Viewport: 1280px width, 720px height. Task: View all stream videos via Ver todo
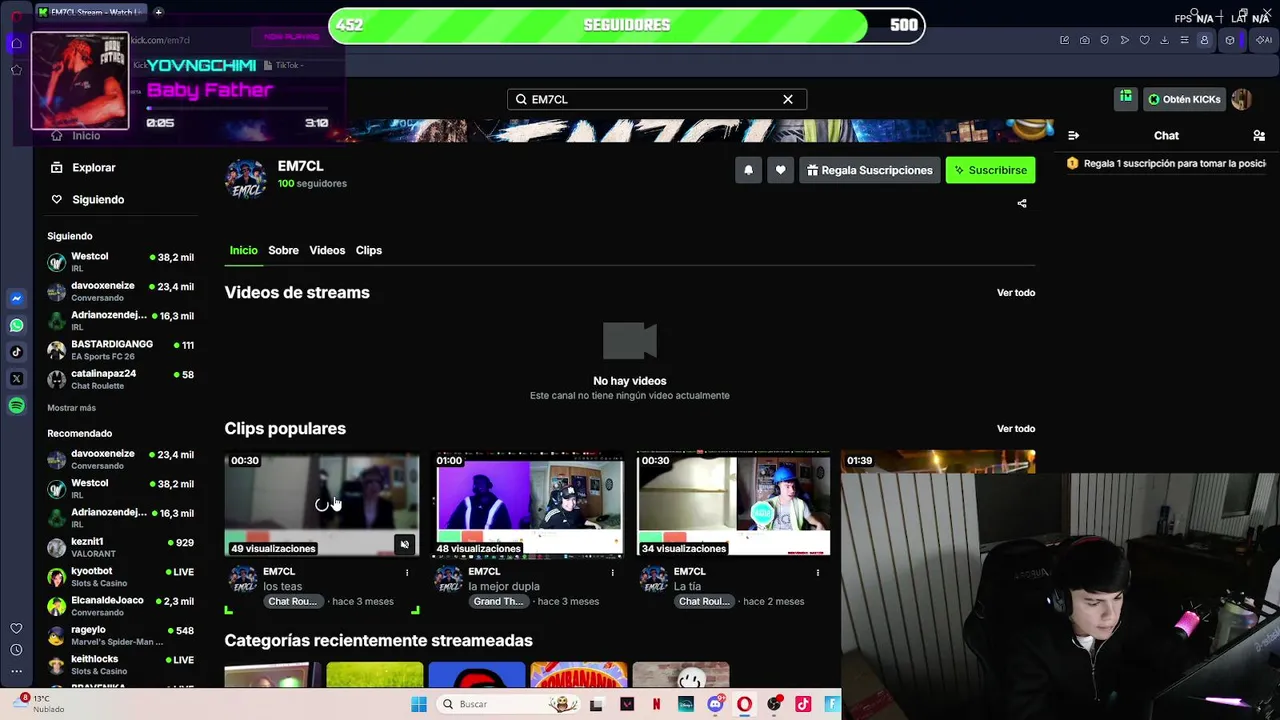pos(1016,293)
